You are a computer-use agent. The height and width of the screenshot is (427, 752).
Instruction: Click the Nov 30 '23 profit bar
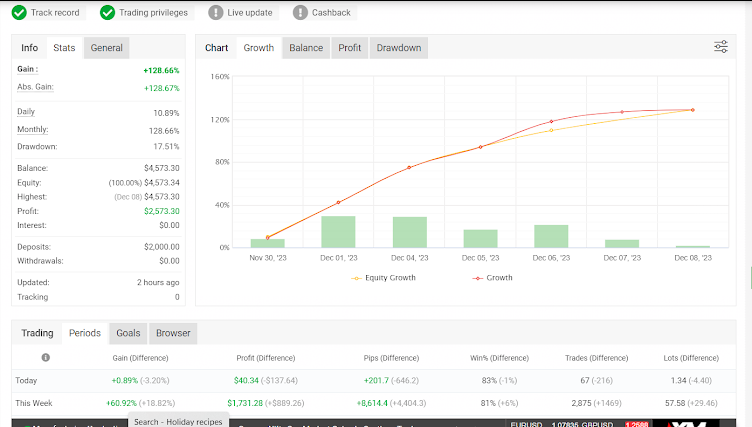point(268,243)
